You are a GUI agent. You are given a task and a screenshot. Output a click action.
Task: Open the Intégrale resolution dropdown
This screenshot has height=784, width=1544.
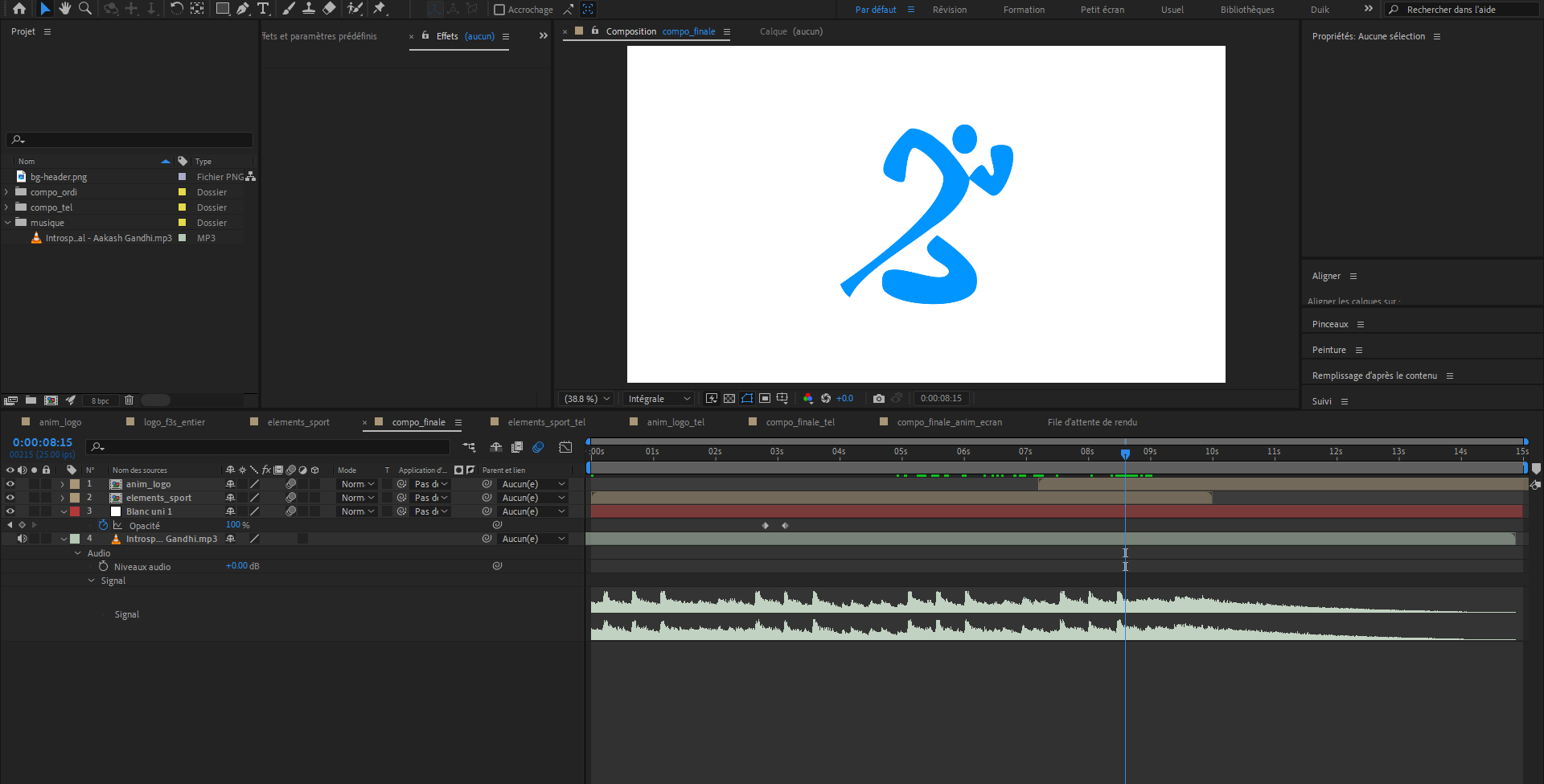(x=659, y=399)
